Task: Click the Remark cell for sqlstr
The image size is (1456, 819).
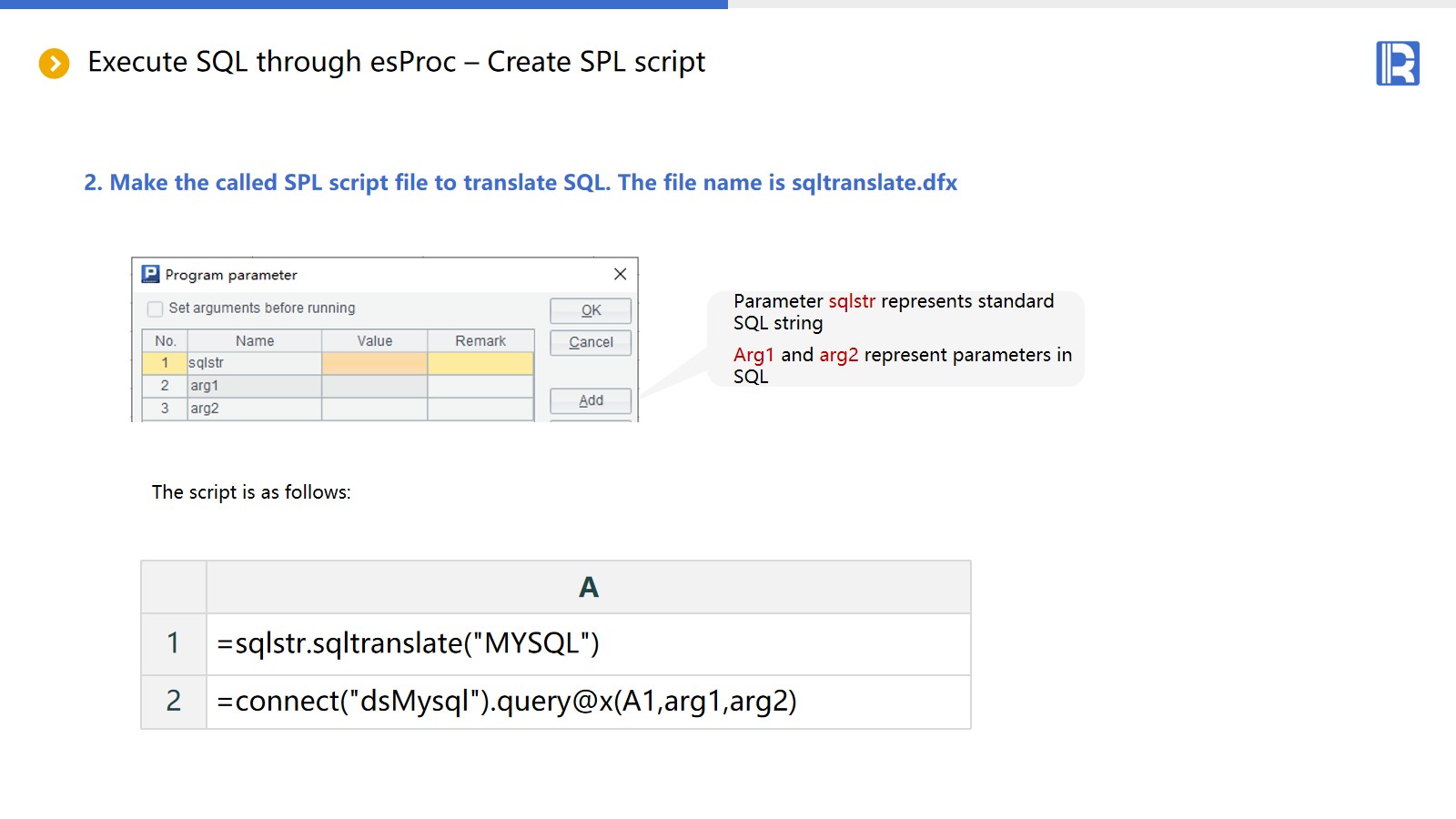Action: (480, 363)
